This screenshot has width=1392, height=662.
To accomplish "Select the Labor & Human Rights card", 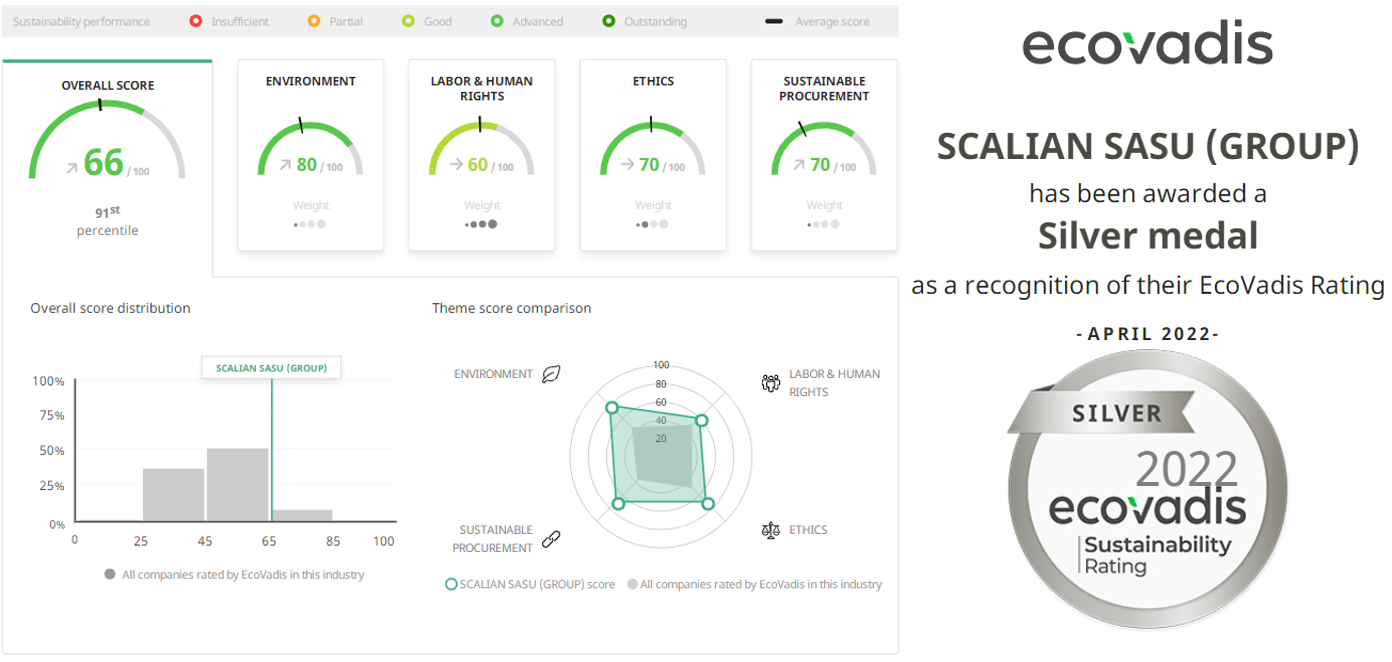I will (482, 155).
